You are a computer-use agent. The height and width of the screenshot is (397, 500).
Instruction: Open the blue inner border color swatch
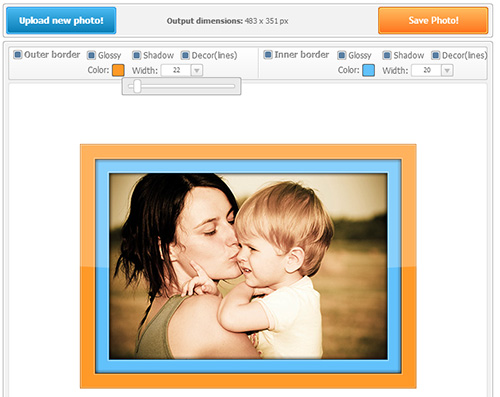click(x=368, y=70)
